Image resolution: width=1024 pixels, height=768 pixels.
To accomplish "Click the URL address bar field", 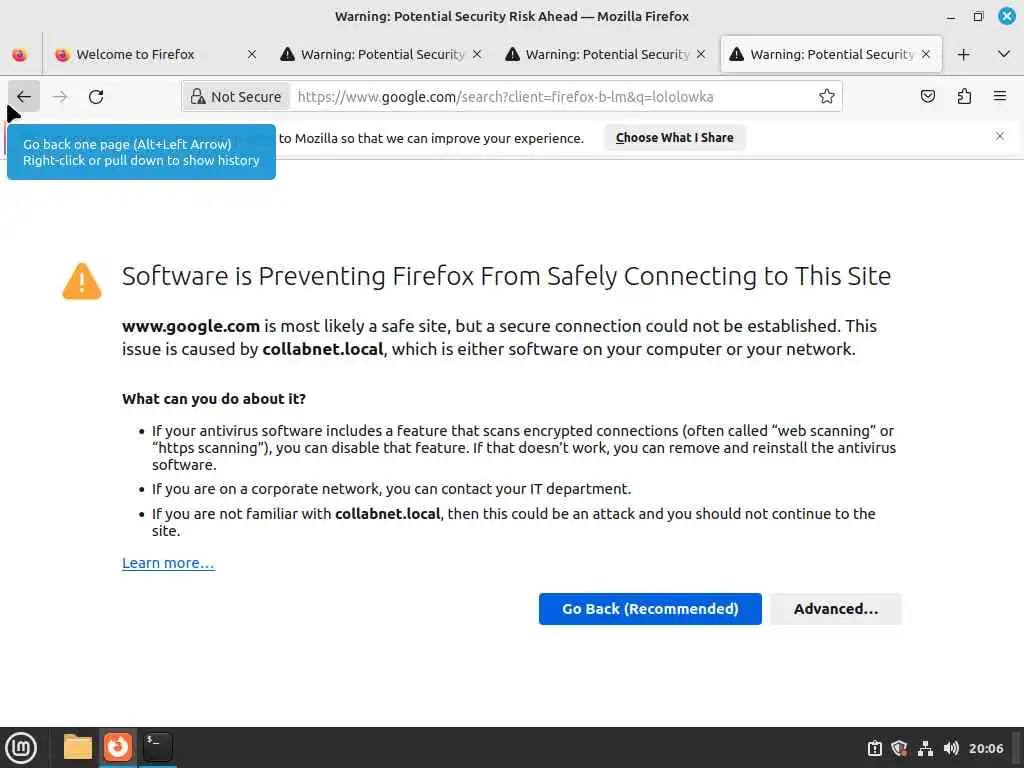I will point(550,97).
